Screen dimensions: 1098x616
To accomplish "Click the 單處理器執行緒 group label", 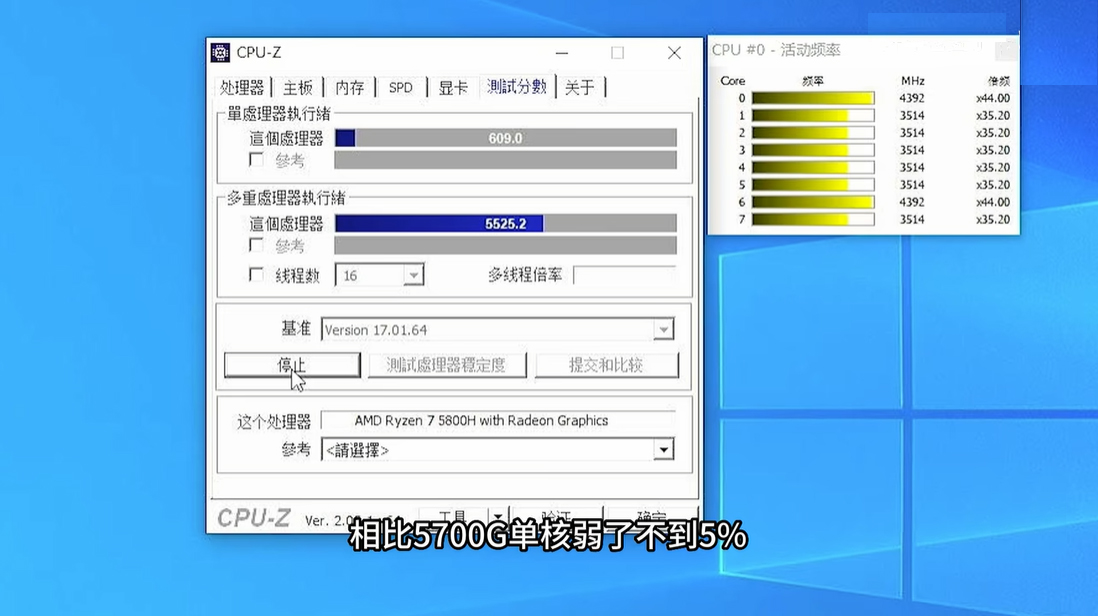I will tap(279, 113).
